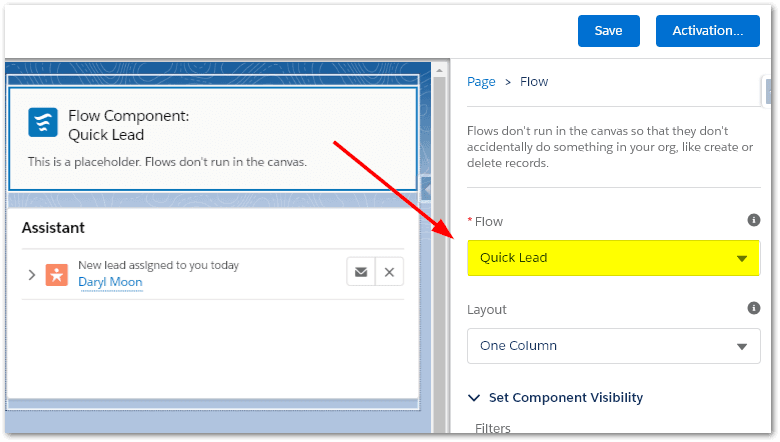Click the orange lead record icon

57,274
